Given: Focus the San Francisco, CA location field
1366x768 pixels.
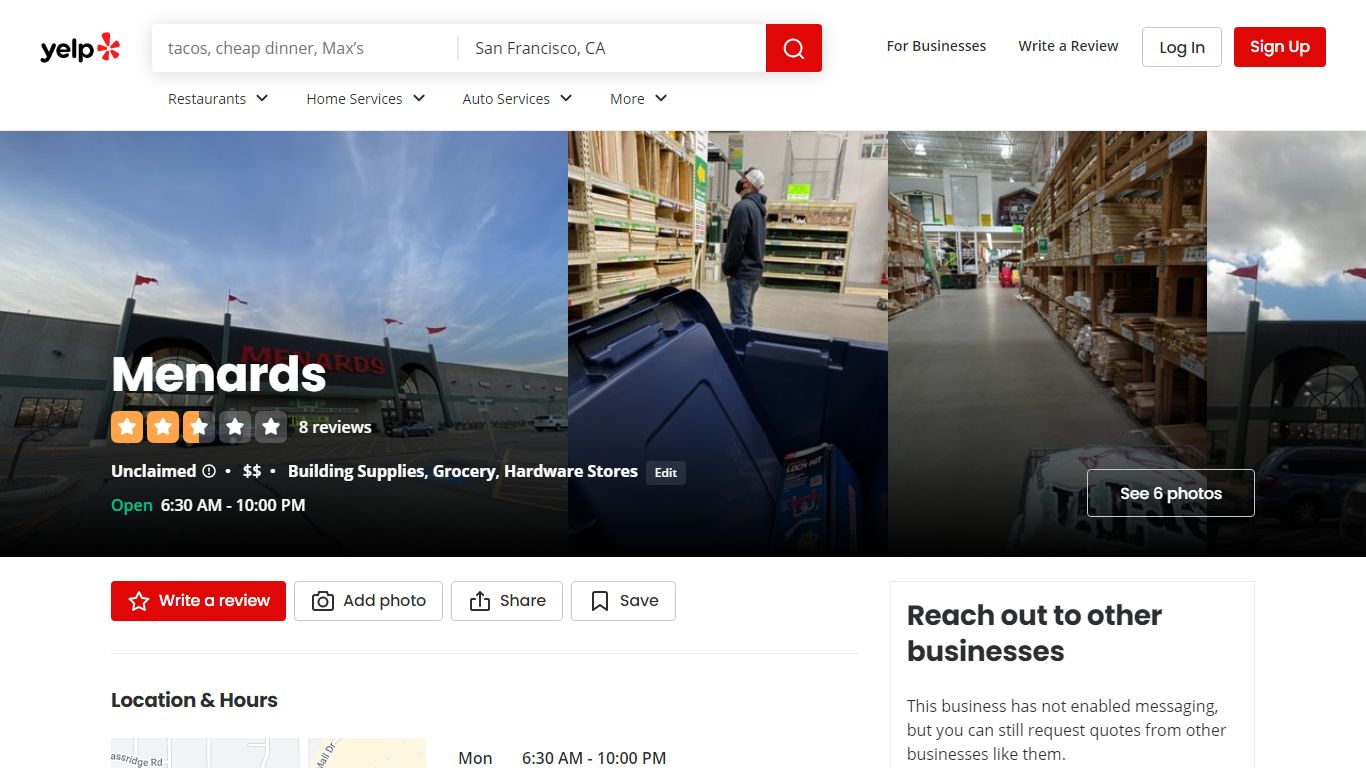Looking at the screenshot, I should (x=612, y=48).
